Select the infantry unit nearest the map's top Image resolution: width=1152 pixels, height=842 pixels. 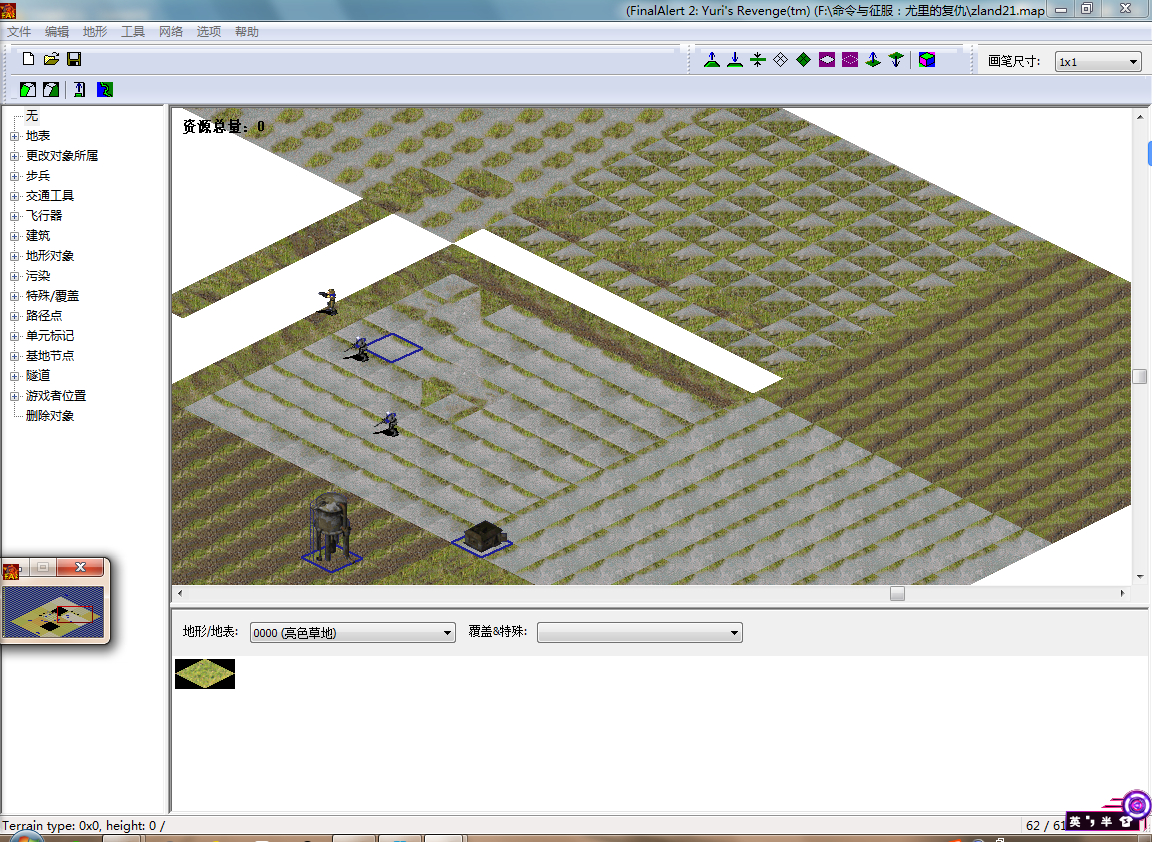(329, 301)
